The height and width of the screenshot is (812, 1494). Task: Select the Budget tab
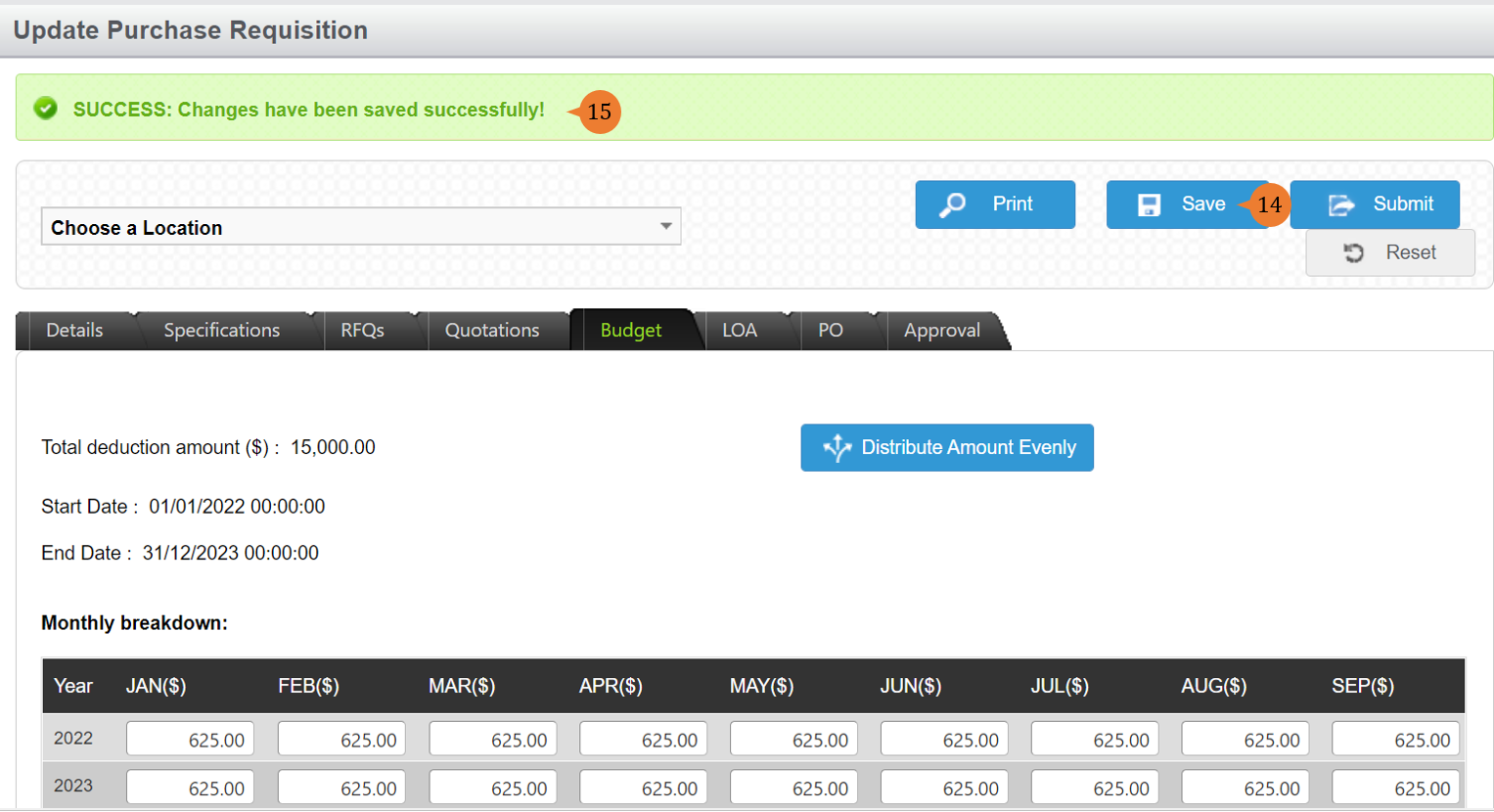(631, 331)
